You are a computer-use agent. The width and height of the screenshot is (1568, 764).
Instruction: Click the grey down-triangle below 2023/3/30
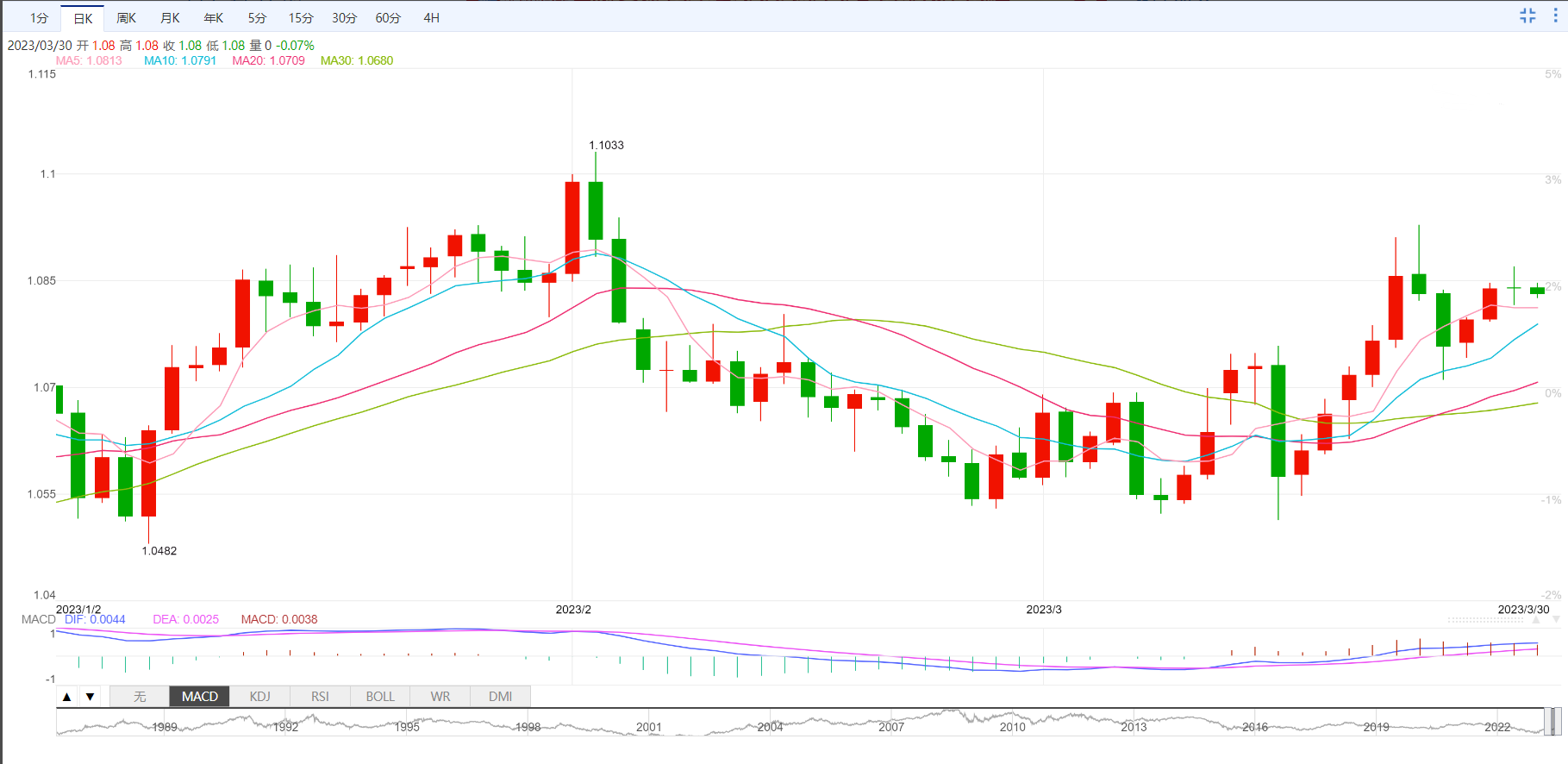click(x=1555, y=619)
